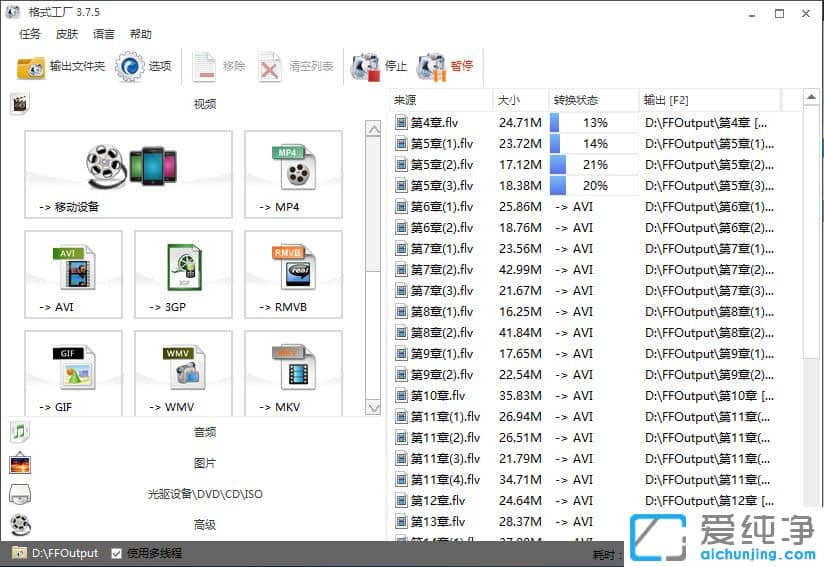Open the 语言 language menu

click(x=104, y=34)
